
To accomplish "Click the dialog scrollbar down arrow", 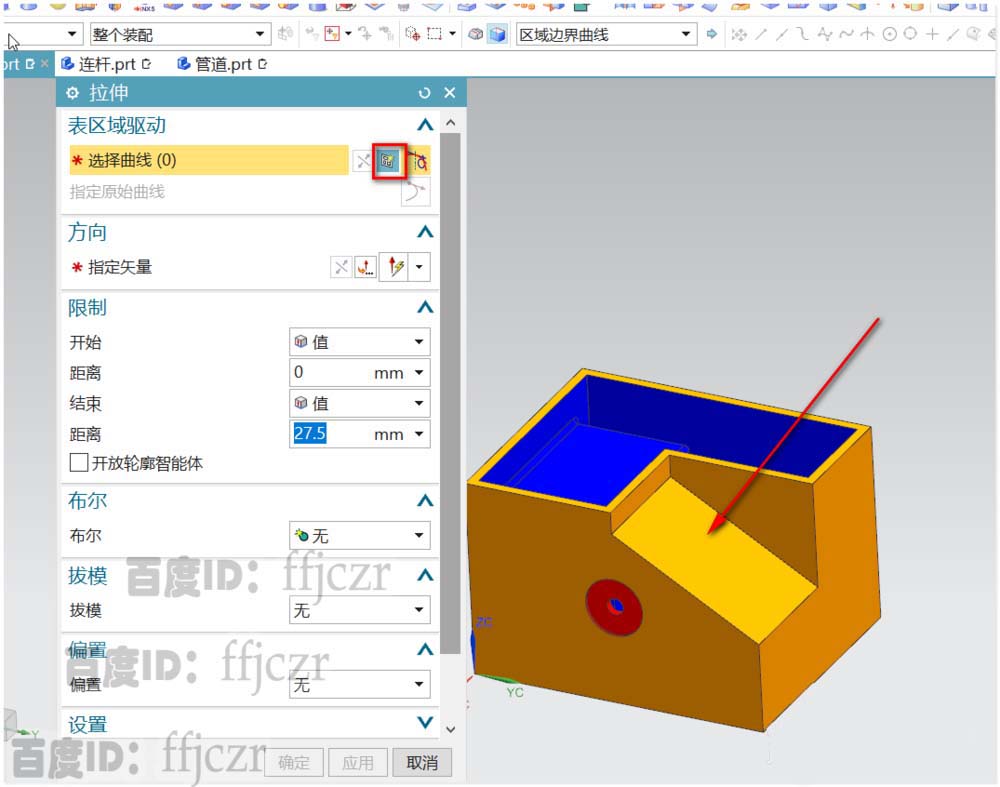I will pos(450,729).
